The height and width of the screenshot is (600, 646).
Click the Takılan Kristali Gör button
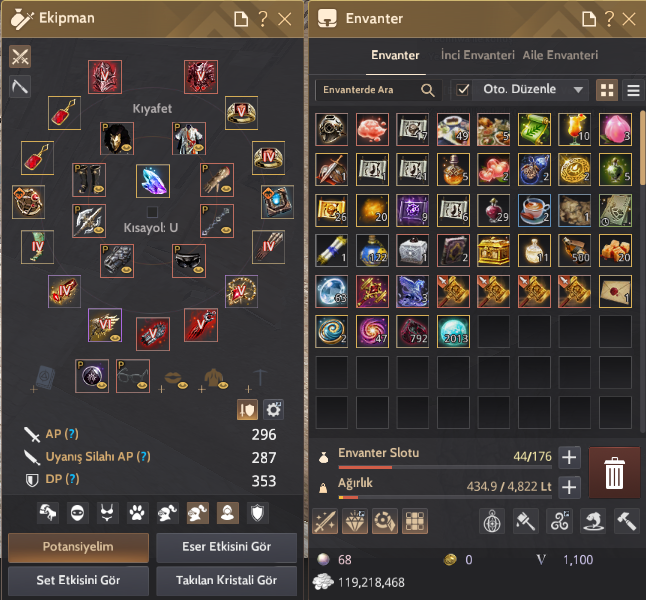tap(226, 580)
